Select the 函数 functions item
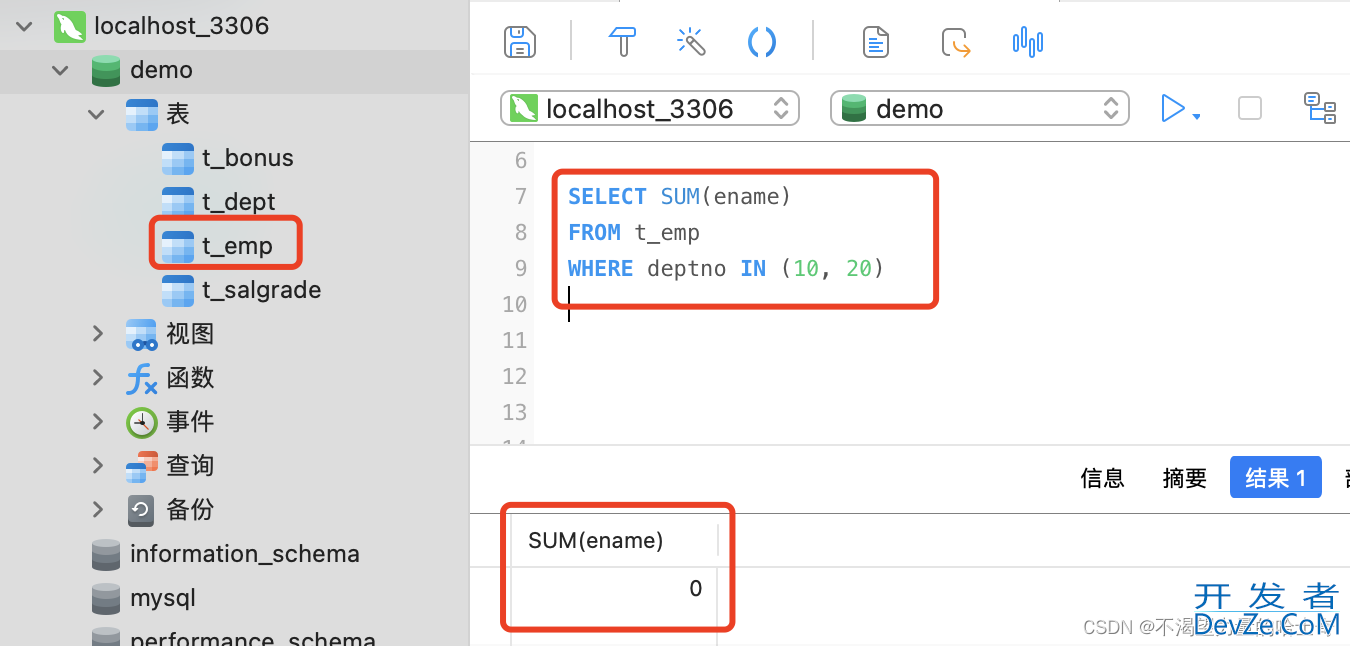This screenshot has width=1350, height=646. pos(190,378)
